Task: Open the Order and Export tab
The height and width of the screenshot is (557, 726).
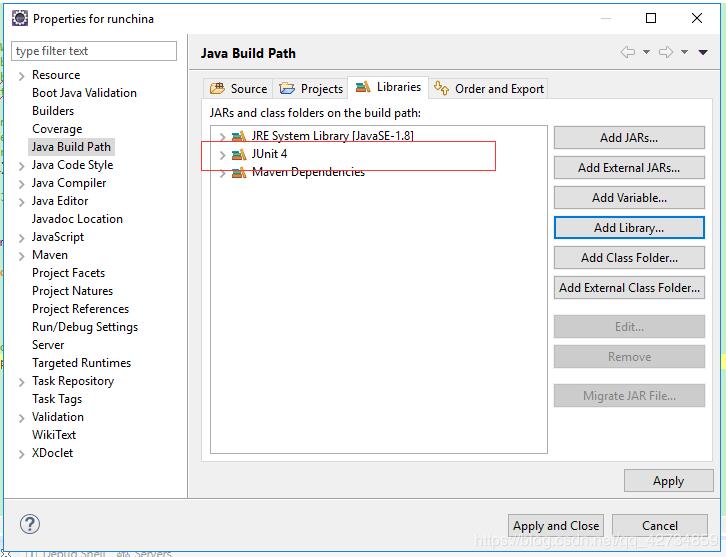Action: pos(488,88)
